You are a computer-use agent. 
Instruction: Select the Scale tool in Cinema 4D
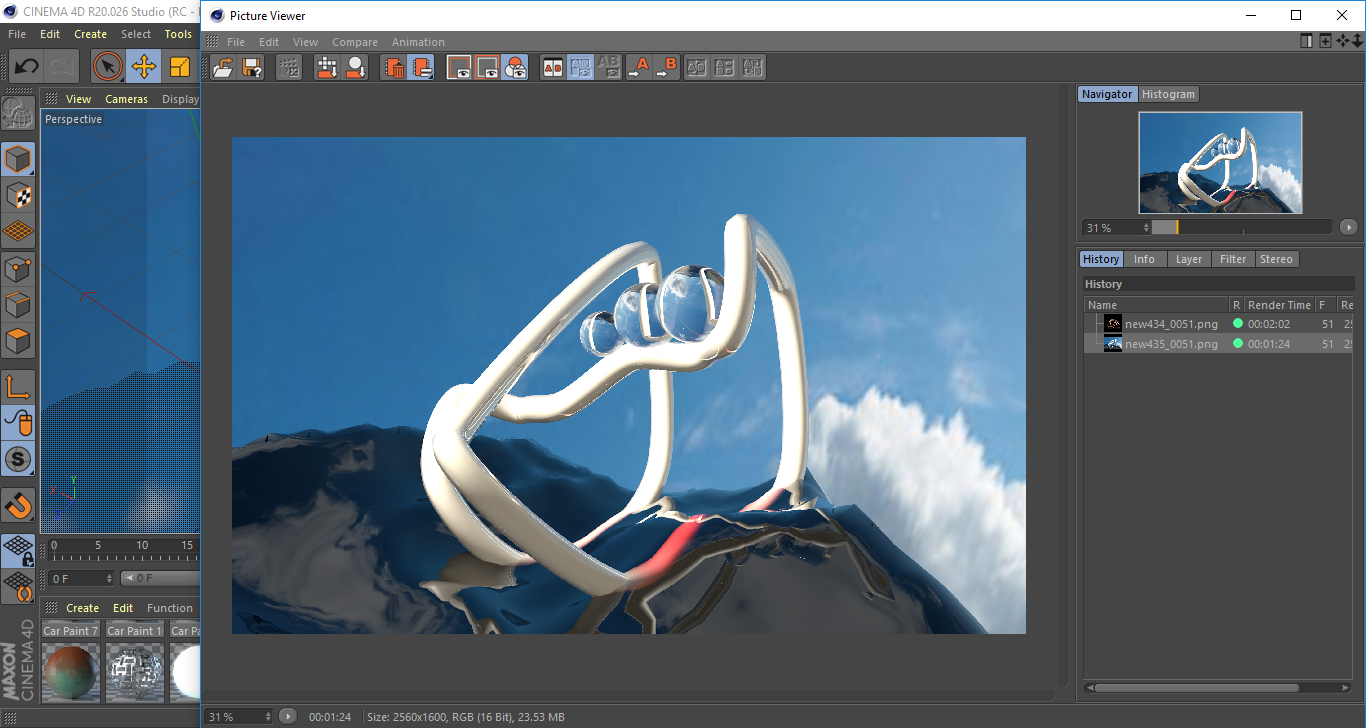(180, 67)
